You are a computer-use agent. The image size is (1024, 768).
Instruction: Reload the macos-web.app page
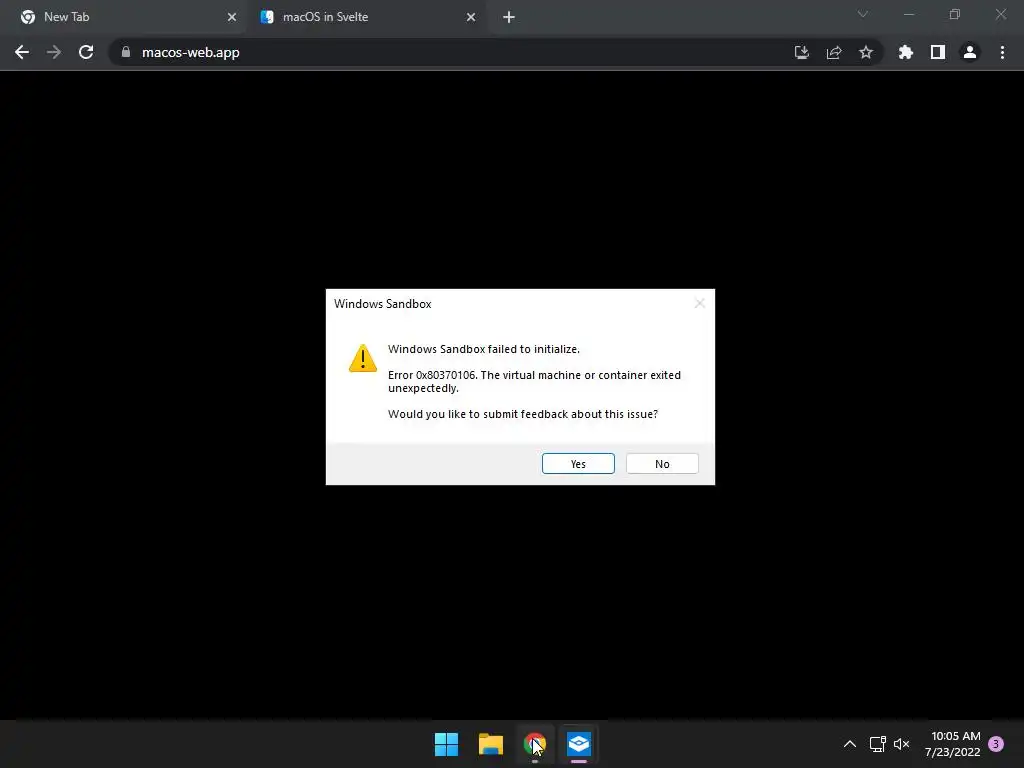point(86,52)
